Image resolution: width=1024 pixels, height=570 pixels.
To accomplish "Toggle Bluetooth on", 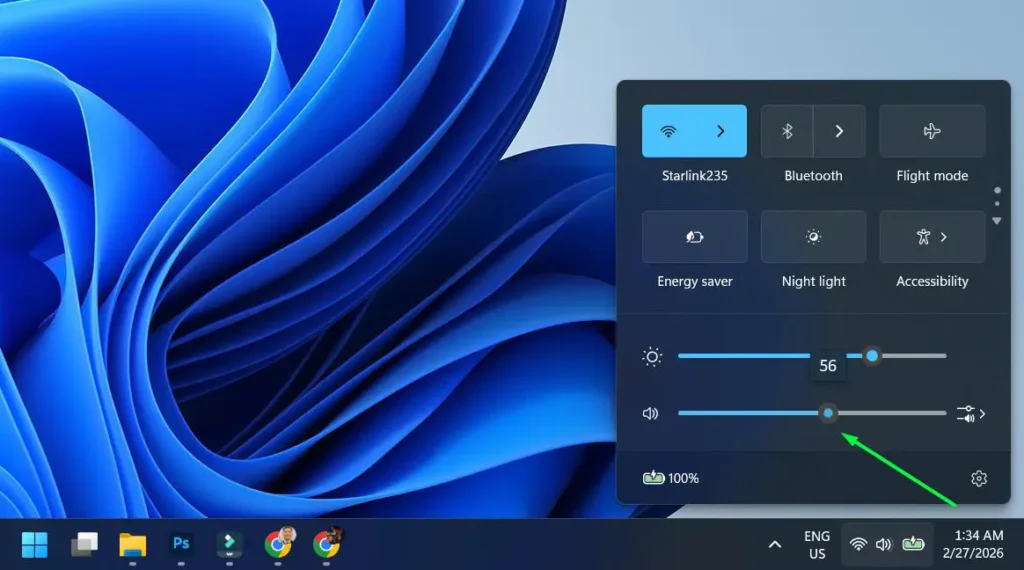I will (787, 131).
